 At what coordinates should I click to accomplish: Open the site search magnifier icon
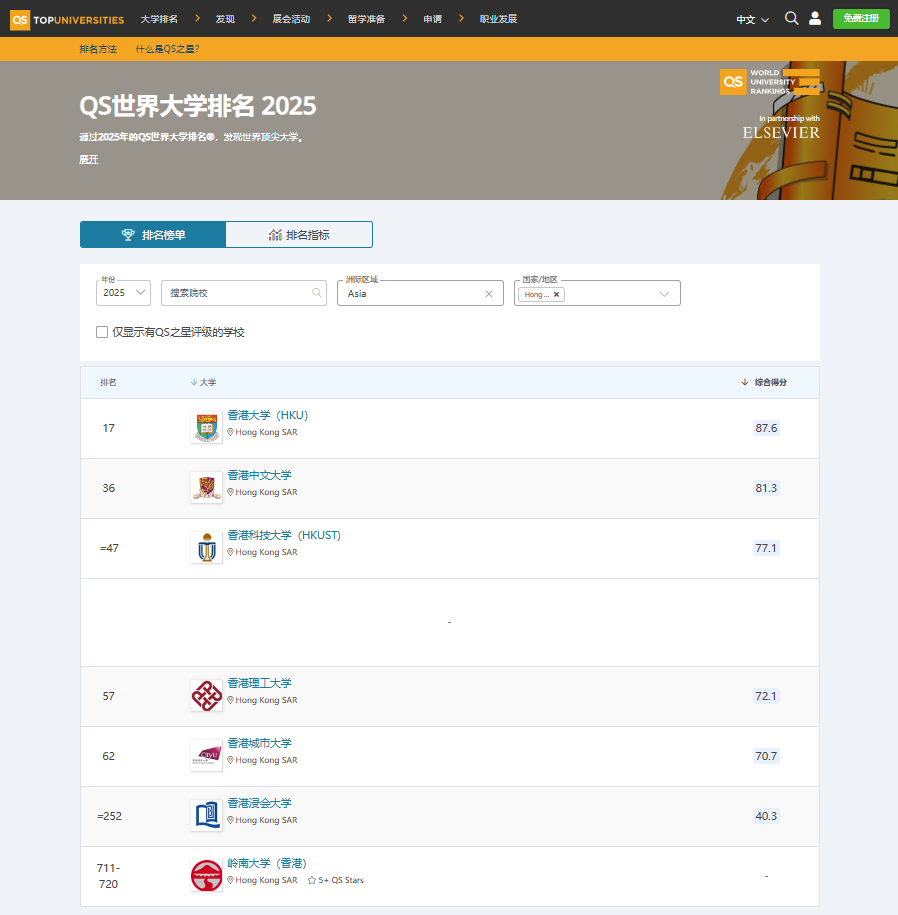click(x=791, y=19)
